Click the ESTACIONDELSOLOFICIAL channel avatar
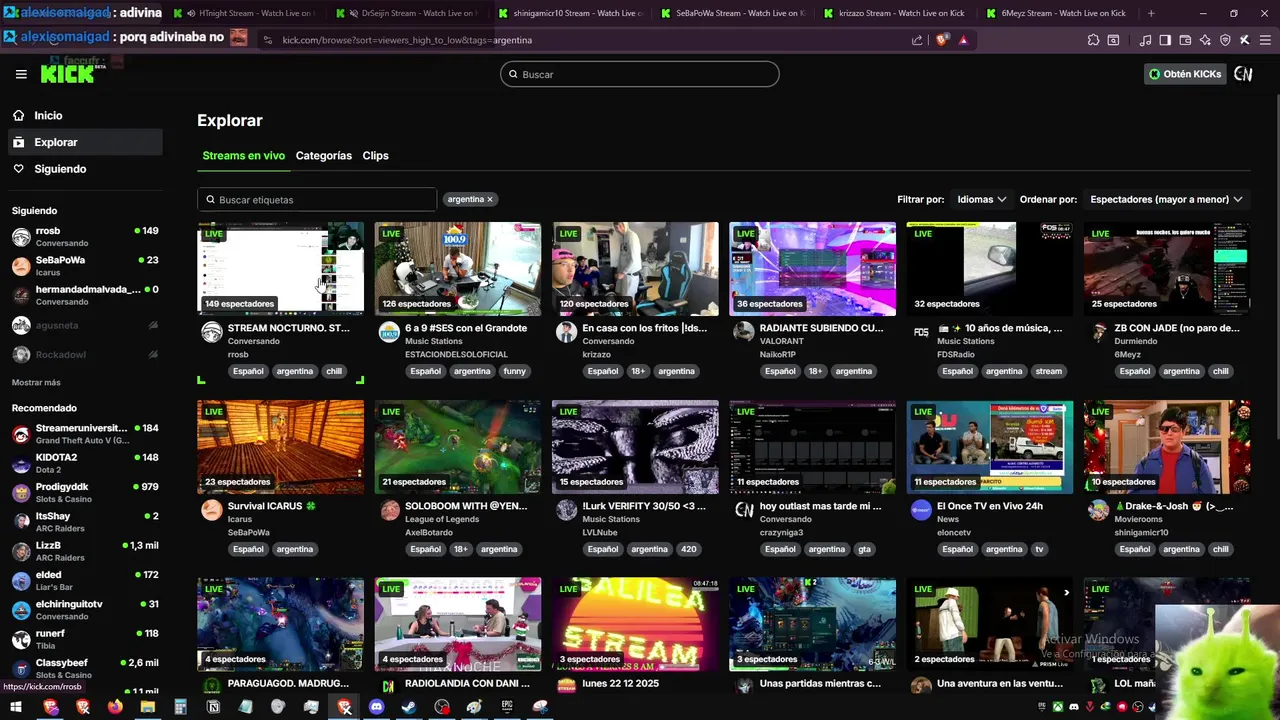The width and height of the screenshot is (1280, 720). click(389, 332)
